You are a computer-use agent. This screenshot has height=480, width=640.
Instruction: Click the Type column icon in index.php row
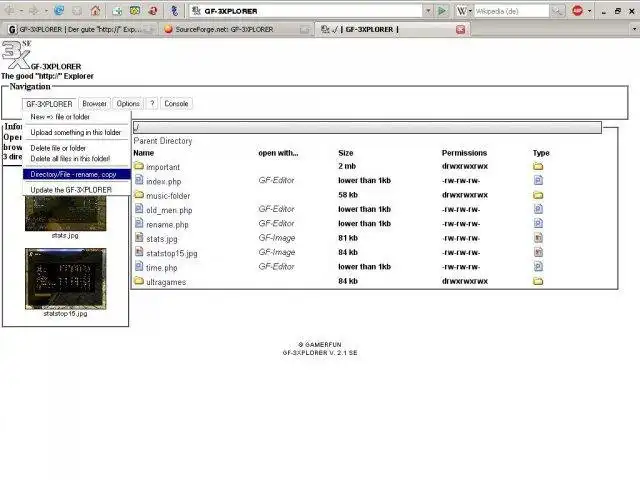coord(538,180)
